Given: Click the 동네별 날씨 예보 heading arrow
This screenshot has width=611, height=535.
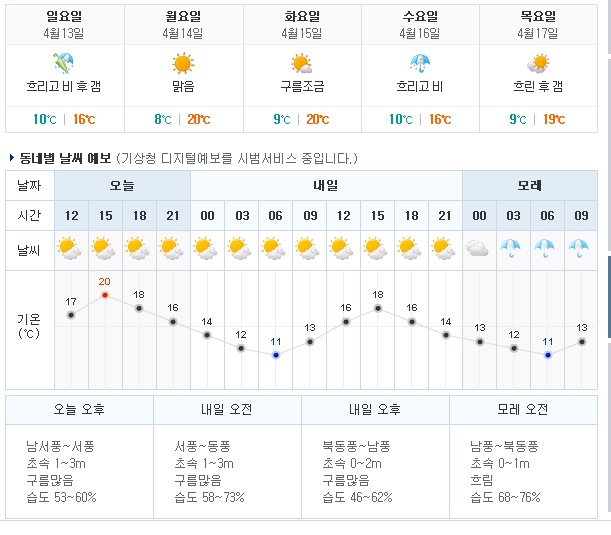Looking at the screenshot, I should pyautogui.click(x=12, y=158).
